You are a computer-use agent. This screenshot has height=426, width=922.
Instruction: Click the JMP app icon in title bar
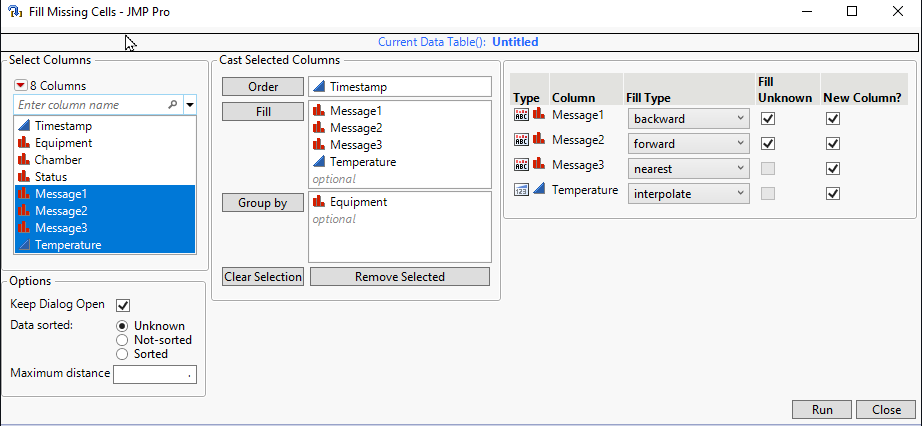tap(14, 12)
